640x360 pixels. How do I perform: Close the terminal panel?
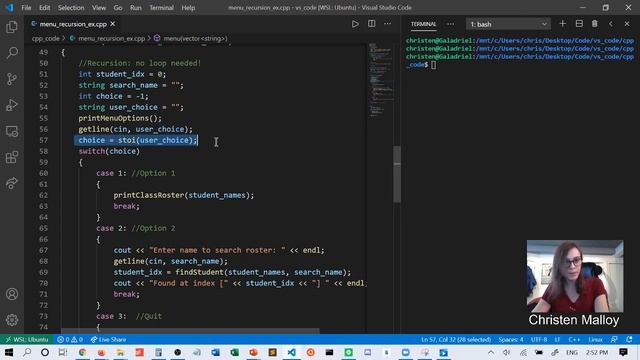[x=627, y=24]
